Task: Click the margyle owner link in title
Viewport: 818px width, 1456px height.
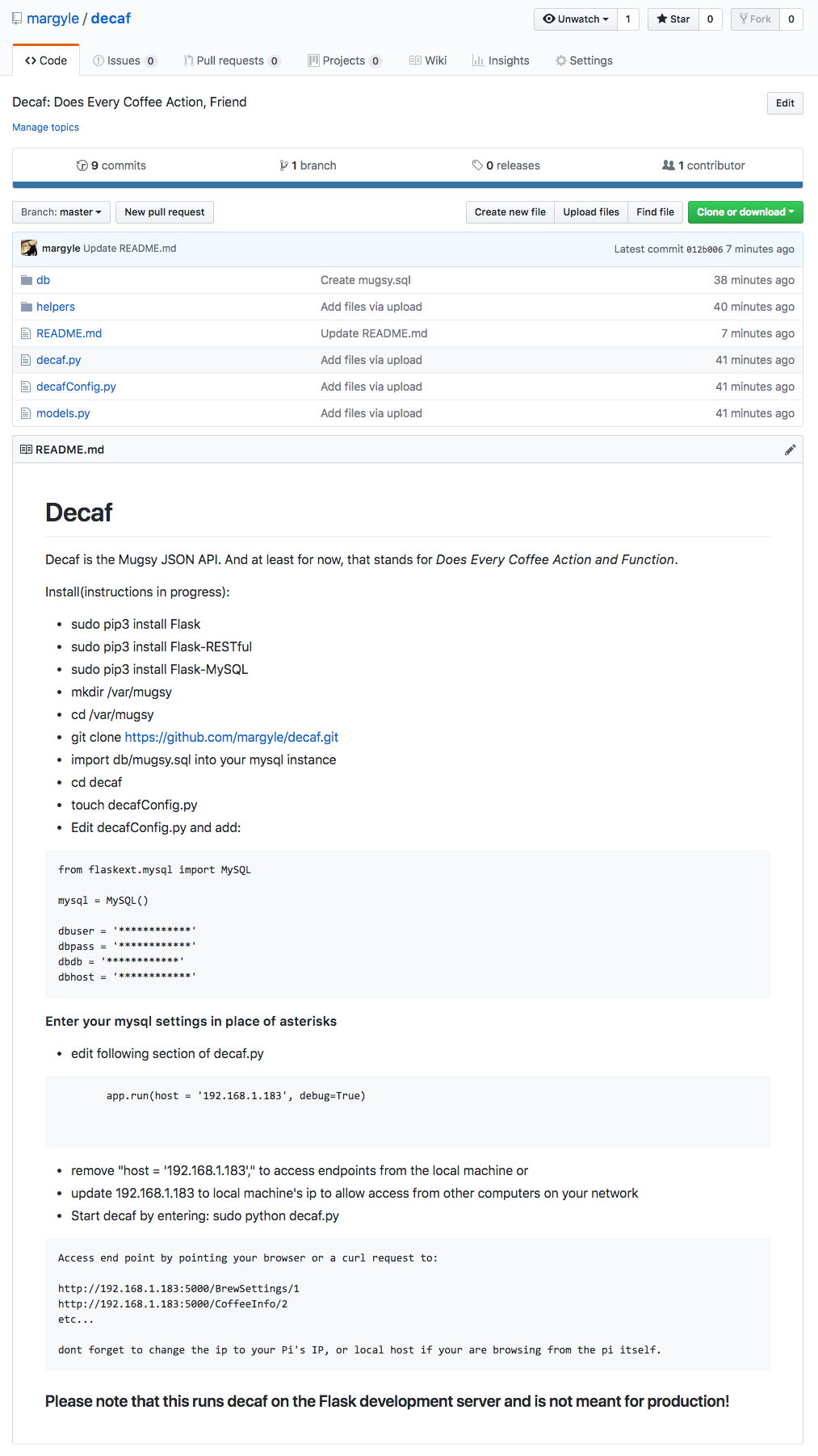Action: [52, 19]
